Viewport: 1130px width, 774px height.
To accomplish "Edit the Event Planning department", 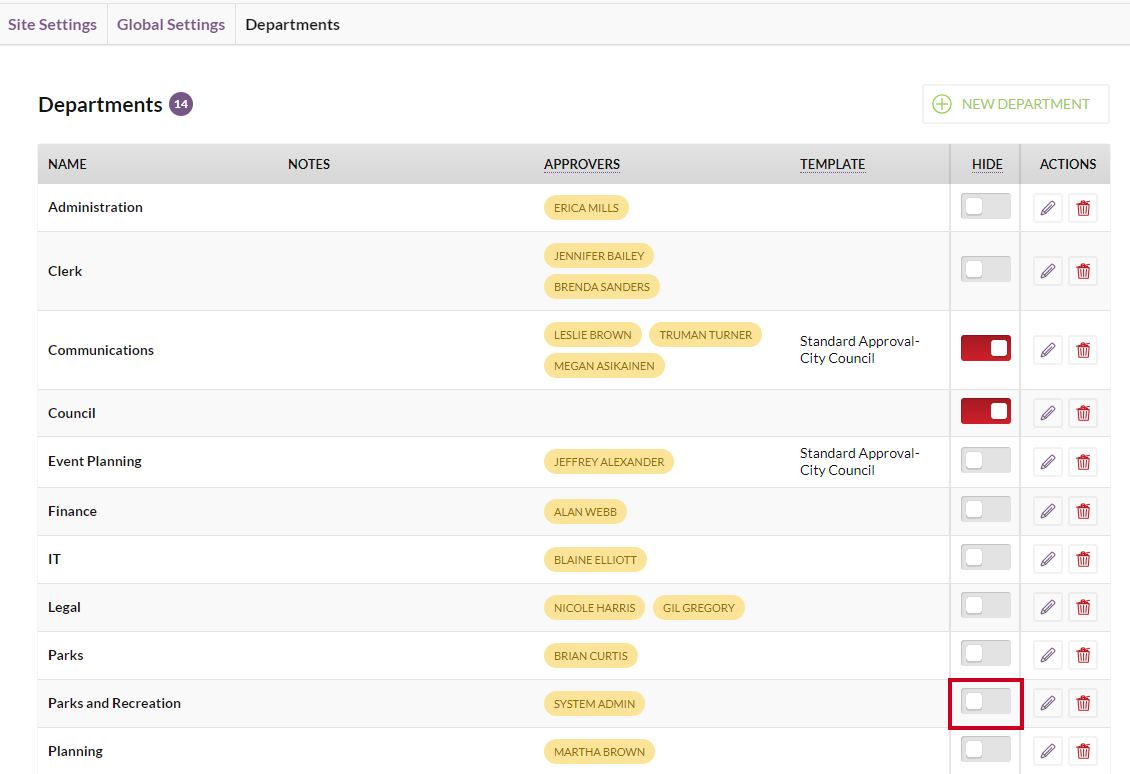I will pyautogui.click(x=1048, y=462).
